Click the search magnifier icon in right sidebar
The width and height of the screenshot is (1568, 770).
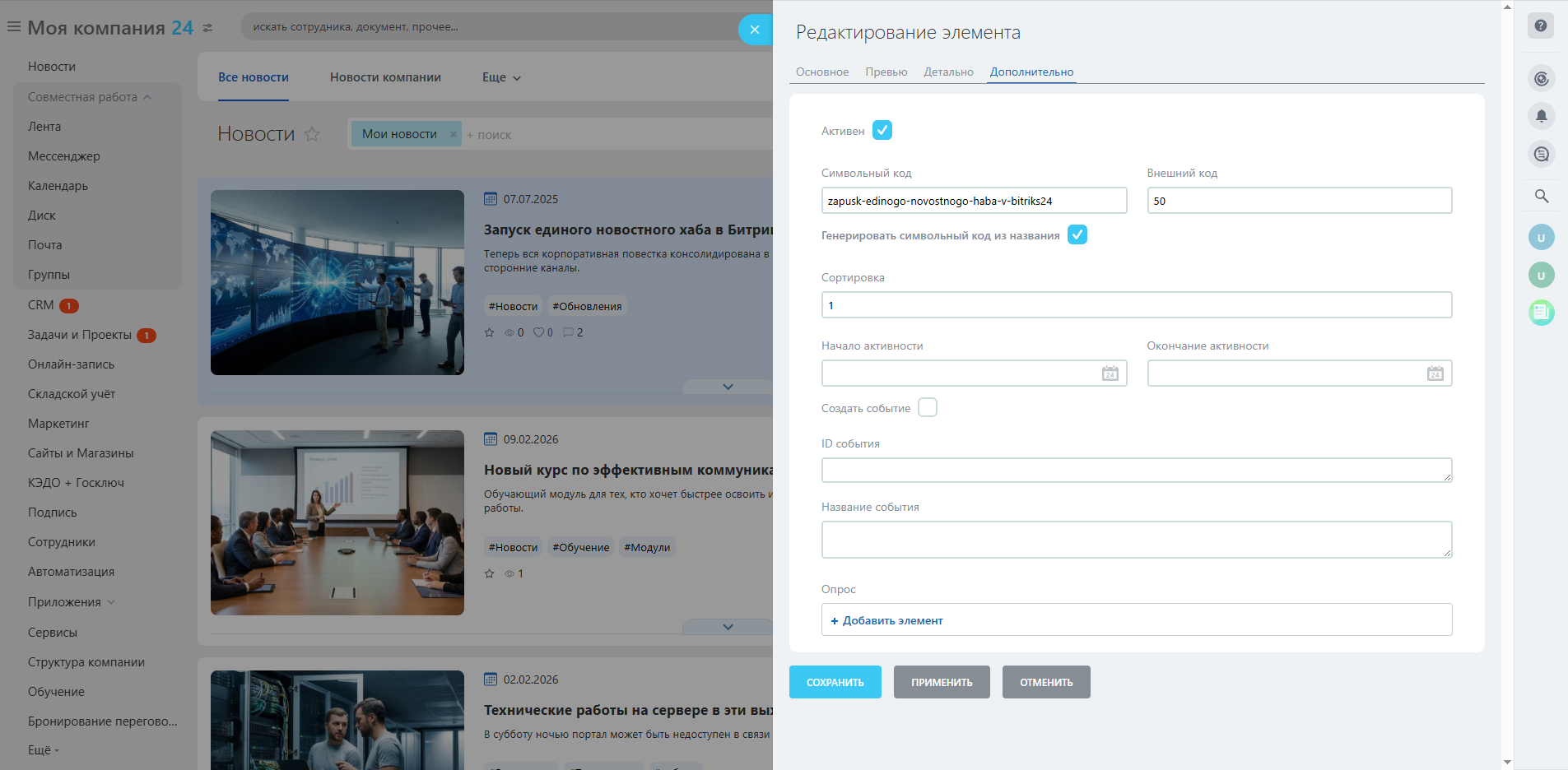1541,196
